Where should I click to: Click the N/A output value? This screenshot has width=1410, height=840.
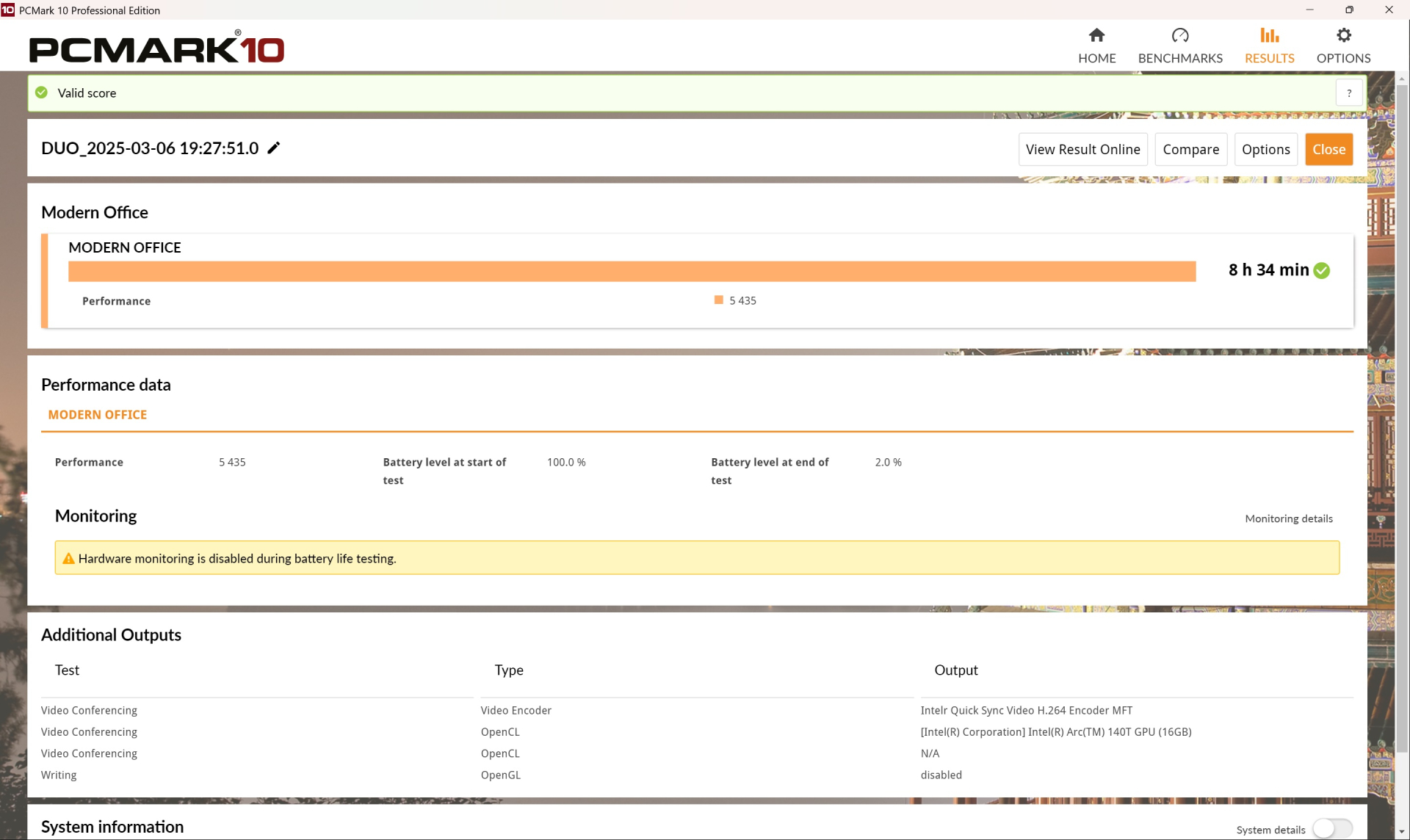[930, 753]
